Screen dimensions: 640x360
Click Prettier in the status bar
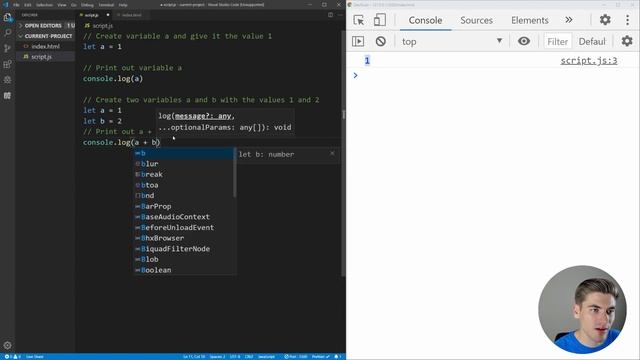321,356
